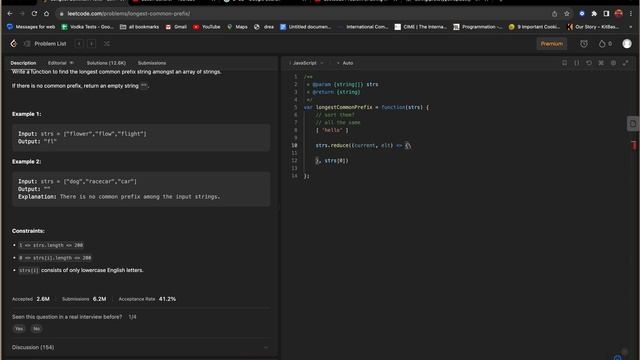Answer Yes to seen in interview

tap(19, 329)
